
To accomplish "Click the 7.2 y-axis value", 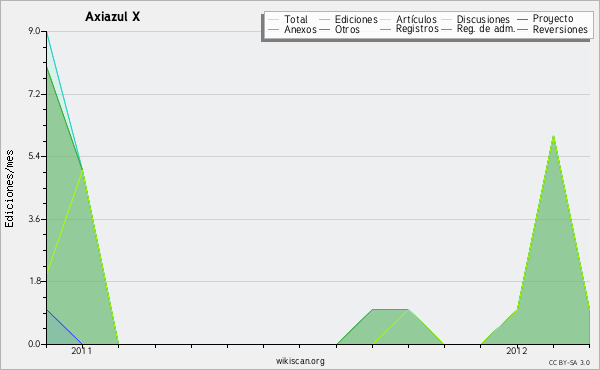I will point(34,94).
